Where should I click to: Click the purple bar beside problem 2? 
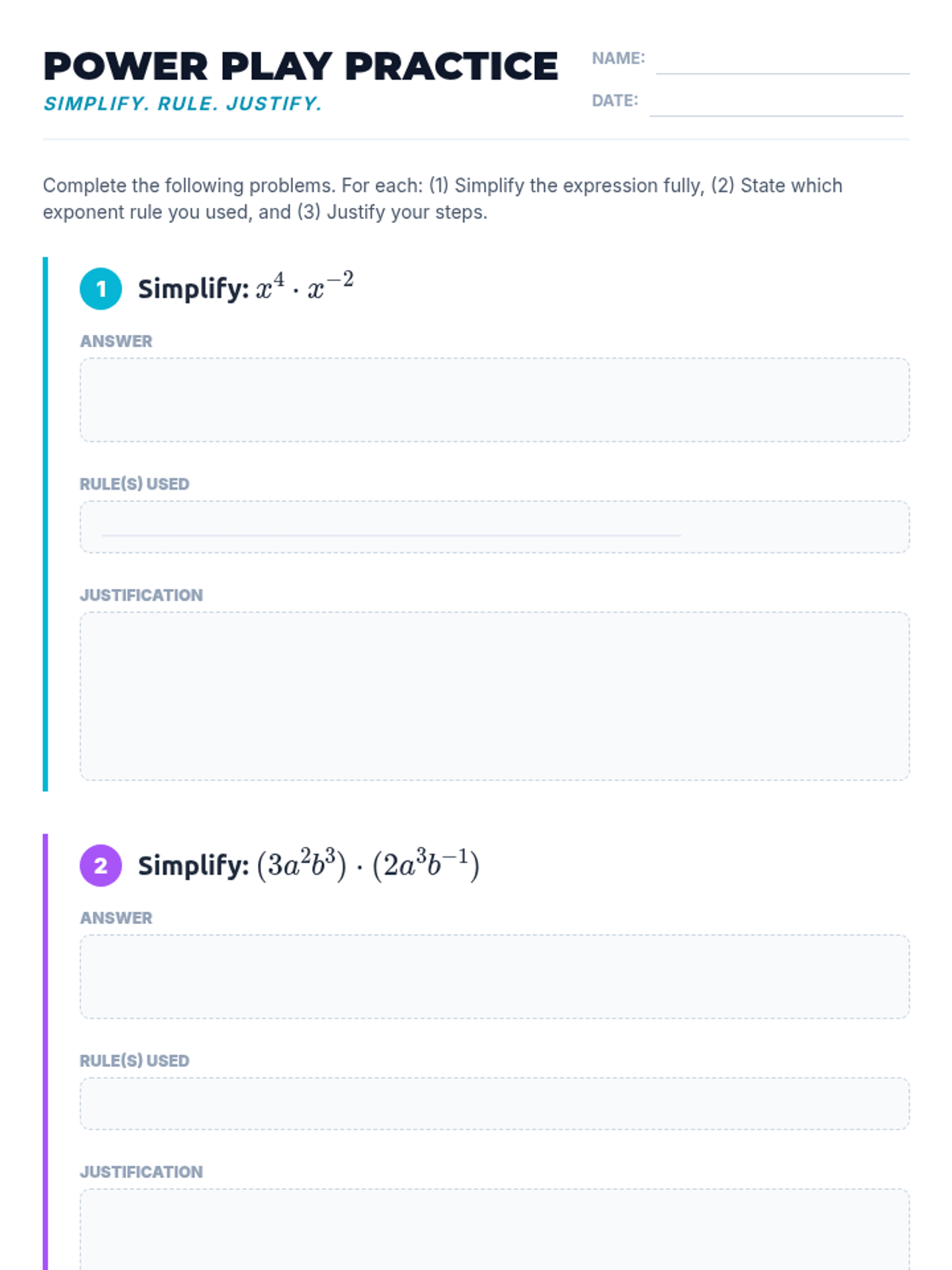click(45, 1048)
